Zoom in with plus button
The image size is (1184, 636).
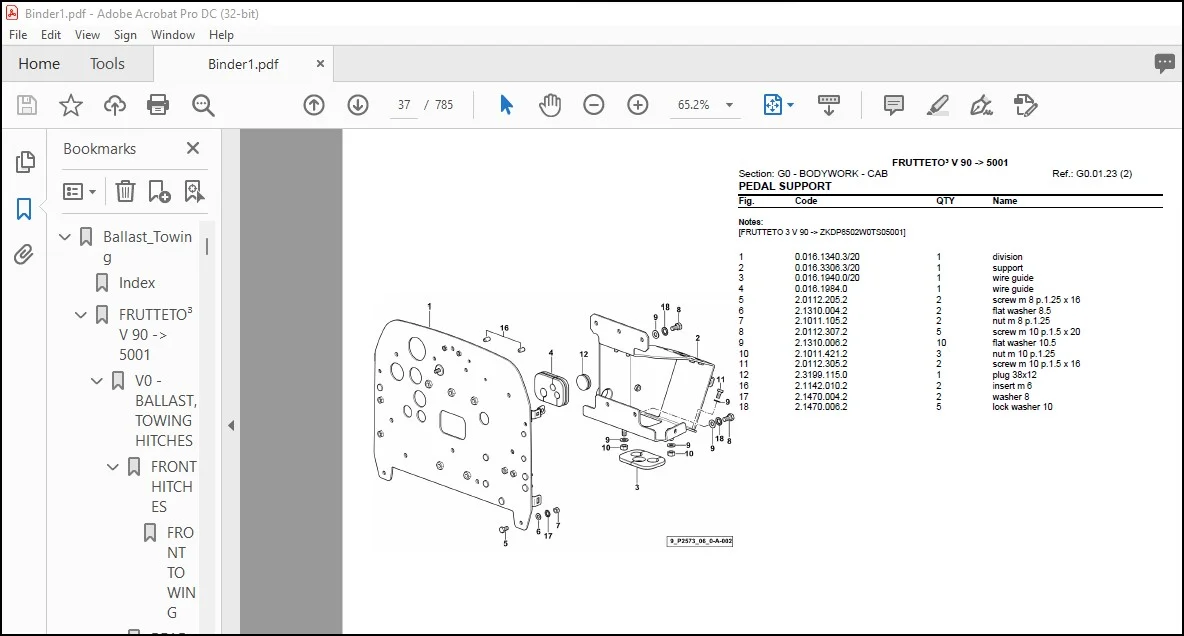coord(638,105)
